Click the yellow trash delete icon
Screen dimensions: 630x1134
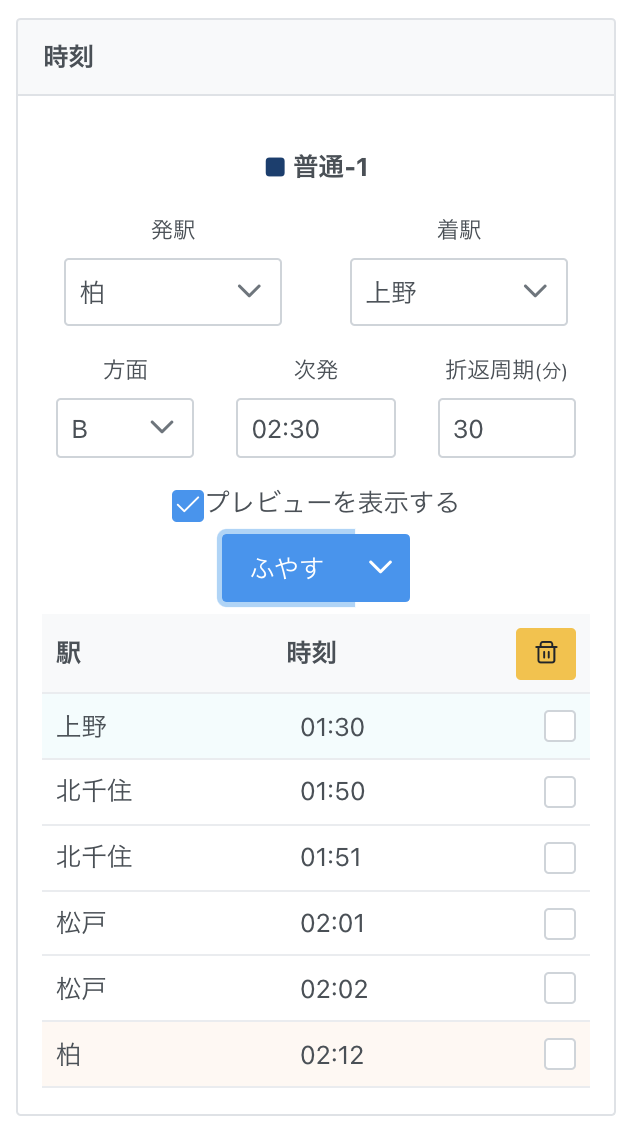545,654
